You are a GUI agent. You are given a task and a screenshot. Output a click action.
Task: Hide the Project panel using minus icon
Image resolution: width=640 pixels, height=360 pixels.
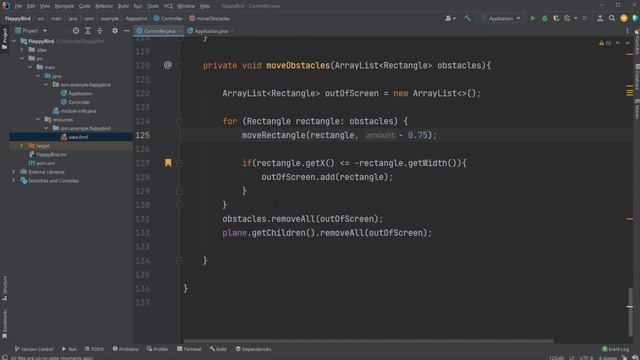pyautogui.click(x=127, y=31)
